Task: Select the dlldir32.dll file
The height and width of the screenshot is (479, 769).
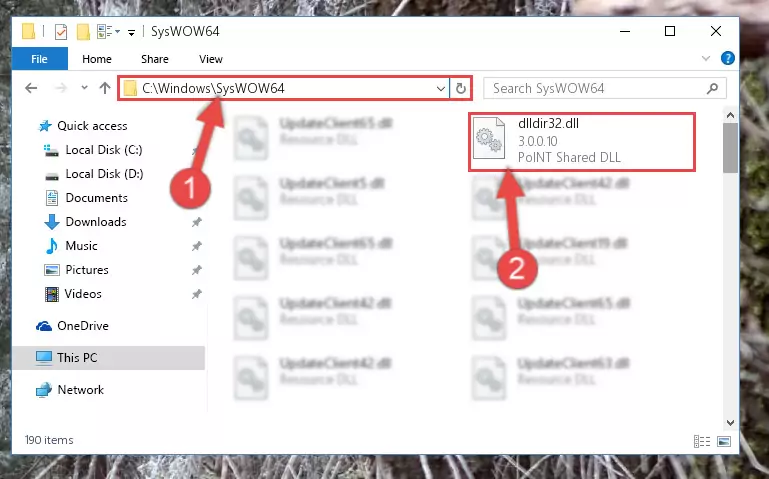Action: point(582,142)
